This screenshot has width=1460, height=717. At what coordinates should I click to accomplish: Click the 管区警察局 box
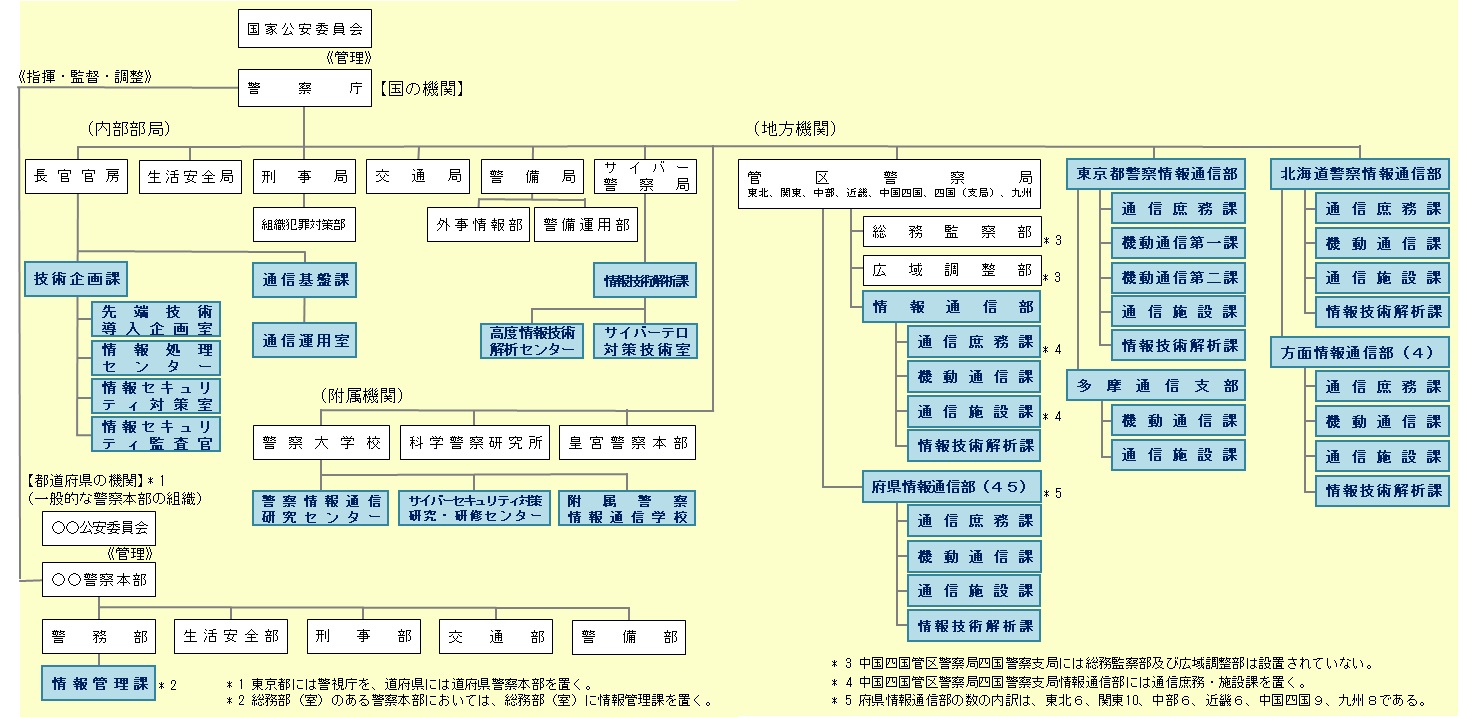tap(890, 182)
